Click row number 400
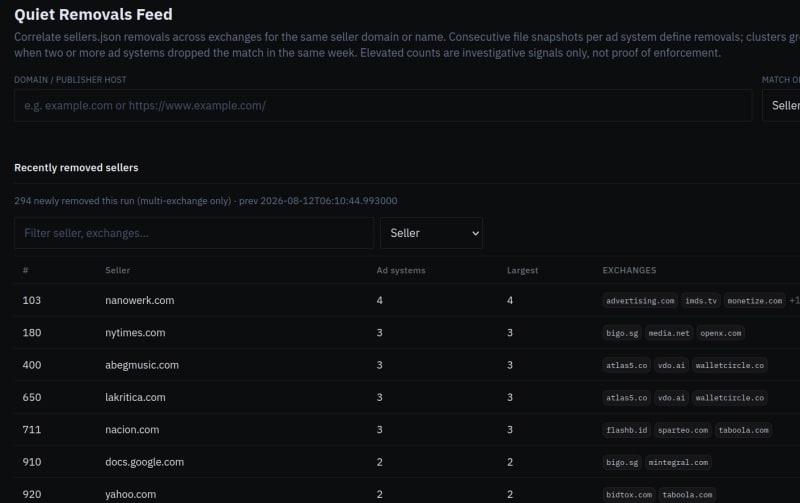This screenshot has width=800, height=503. click(x=32, y=365)
